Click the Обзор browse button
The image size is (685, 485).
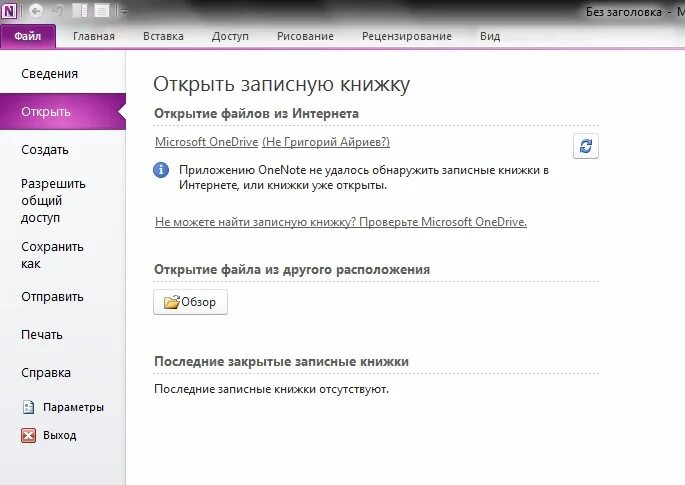190,302
